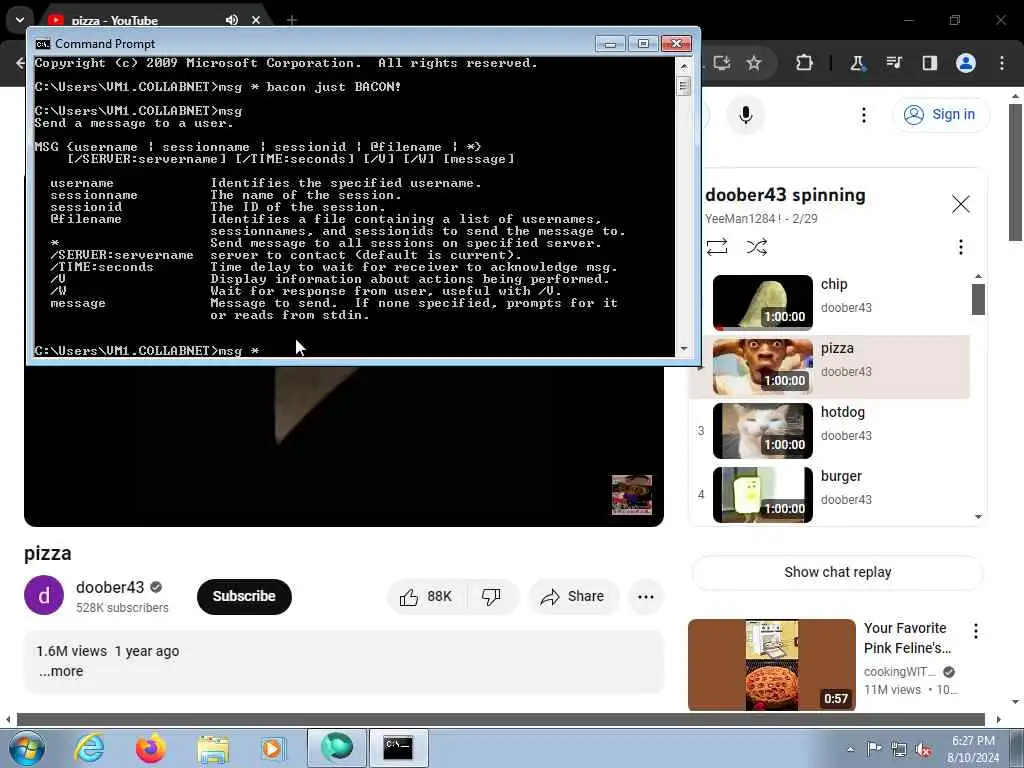Screen dimensions: 1024x768
Task: Mute the pizza - YouTube tab audio
Action: pos(232,20)
